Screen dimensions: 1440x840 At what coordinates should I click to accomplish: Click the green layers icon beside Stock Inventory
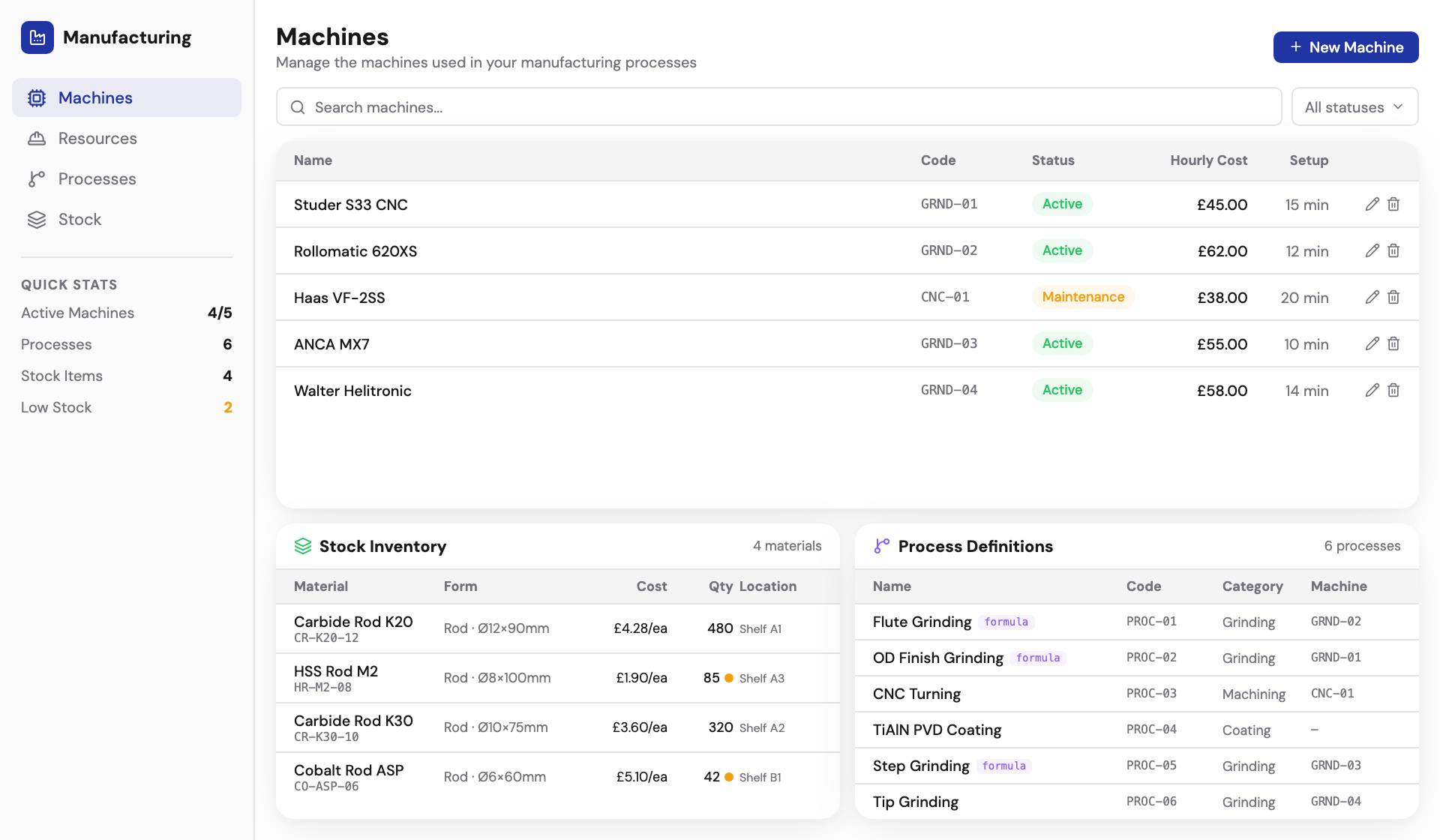(303, 546)
